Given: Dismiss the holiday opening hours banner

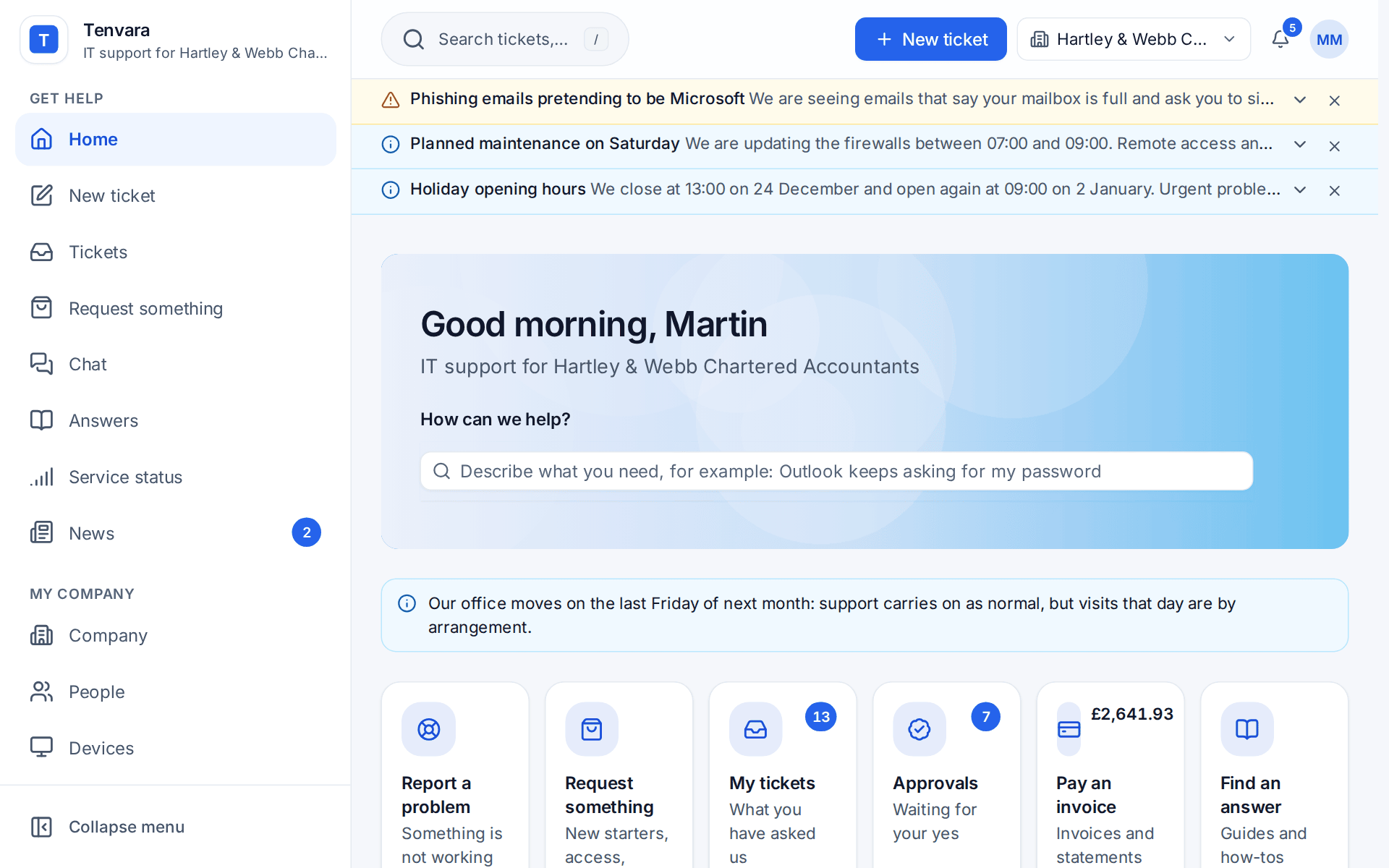Looking at the screenshot, I should click(1335, 190).
